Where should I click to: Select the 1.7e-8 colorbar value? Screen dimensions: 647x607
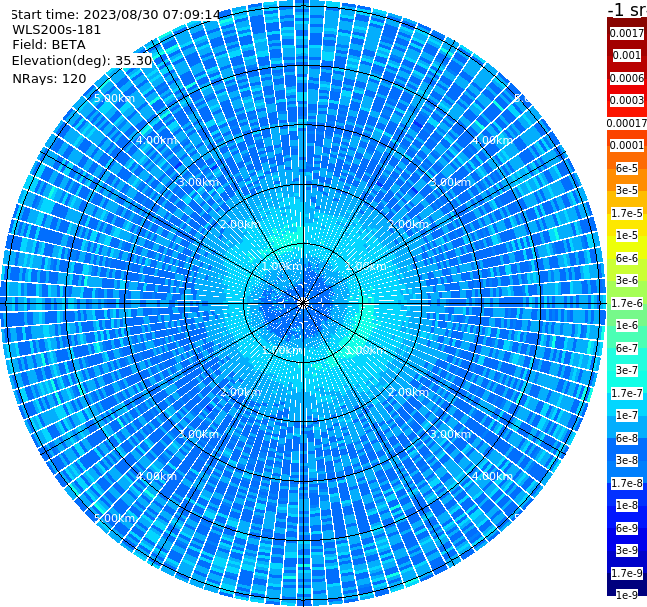(x=627, y=483)
